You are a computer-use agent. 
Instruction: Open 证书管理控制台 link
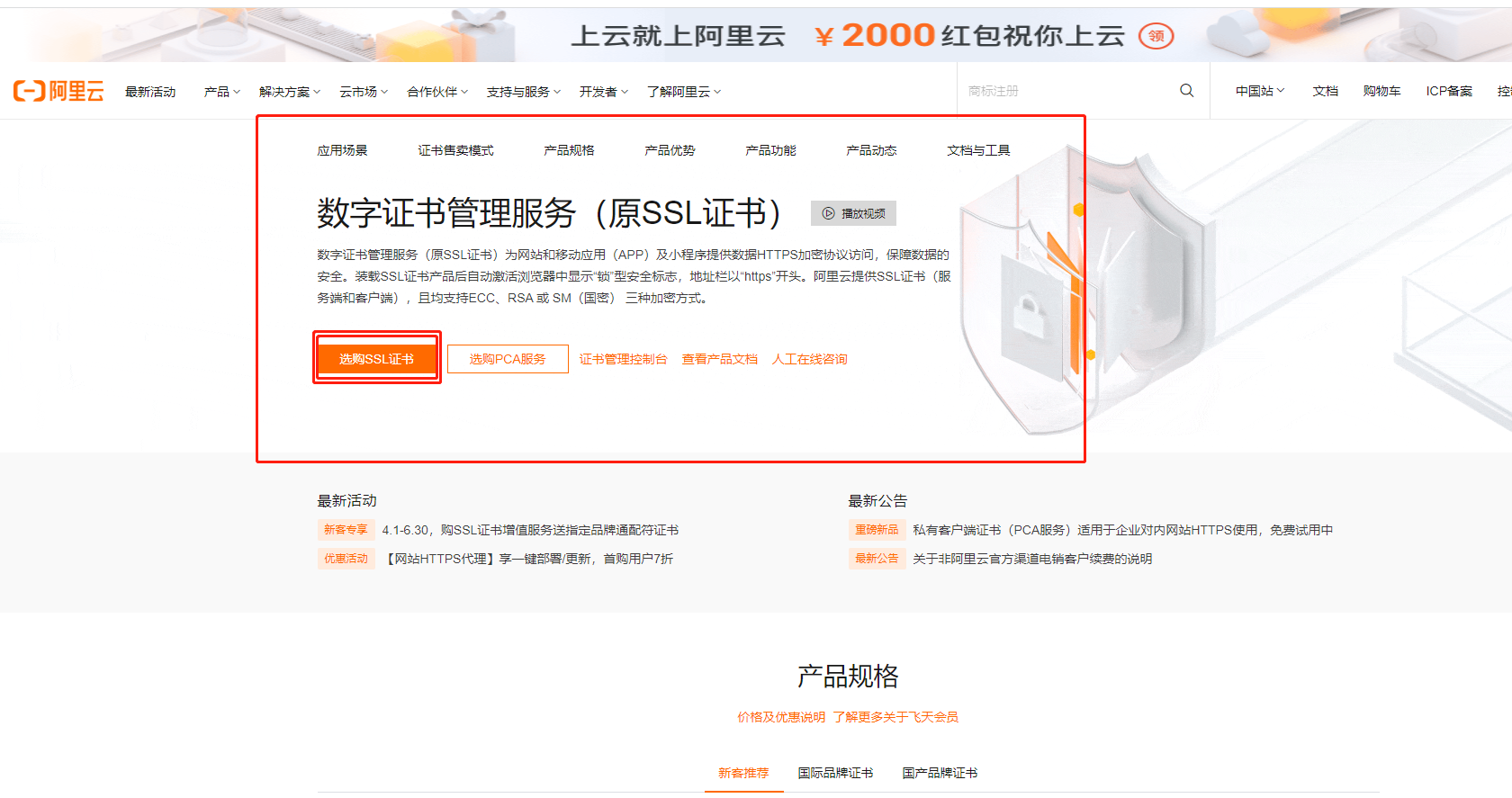(623, 359)
